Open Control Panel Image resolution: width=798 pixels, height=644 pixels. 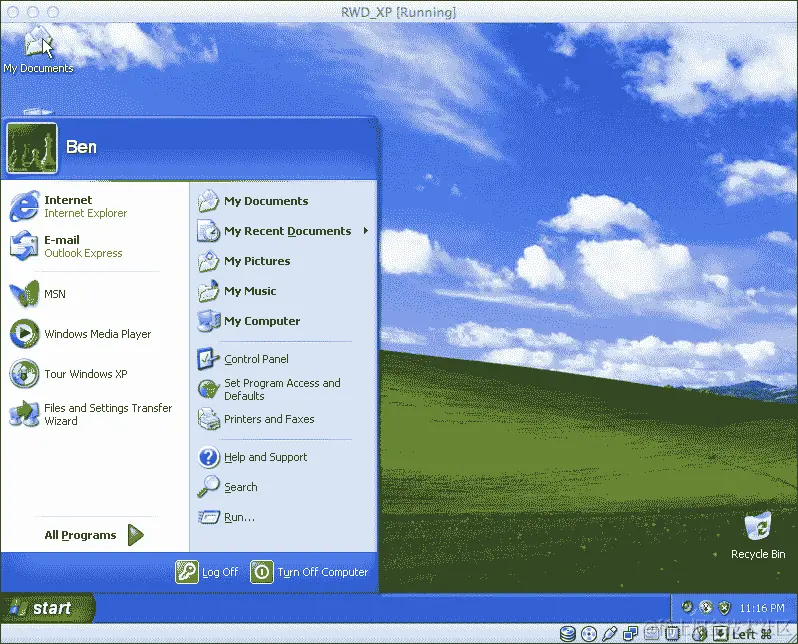click(x=243, y=359)
